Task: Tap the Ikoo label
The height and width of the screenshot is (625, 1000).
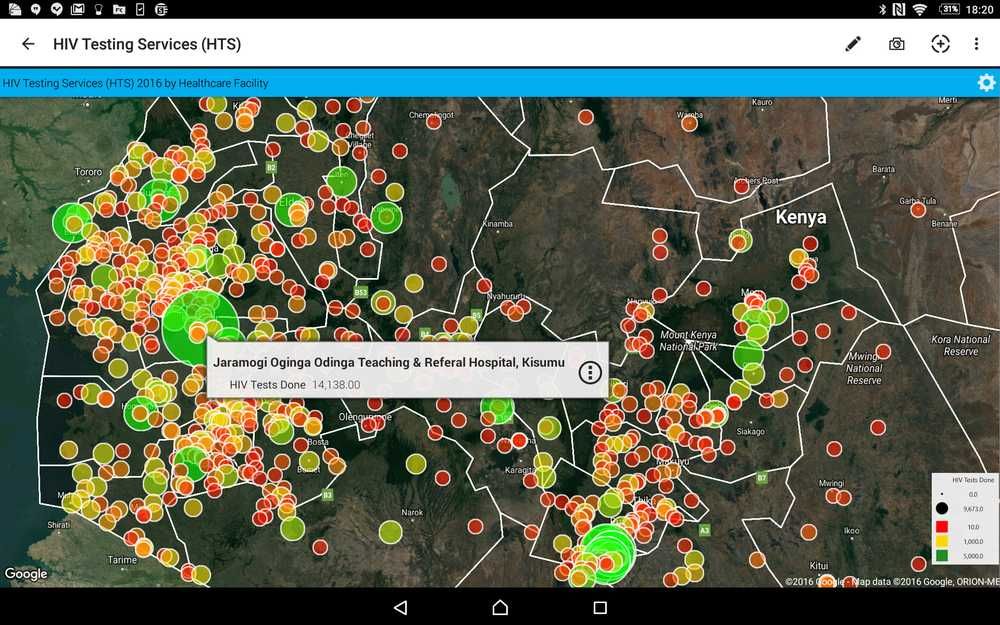Action: click(851, 531)
